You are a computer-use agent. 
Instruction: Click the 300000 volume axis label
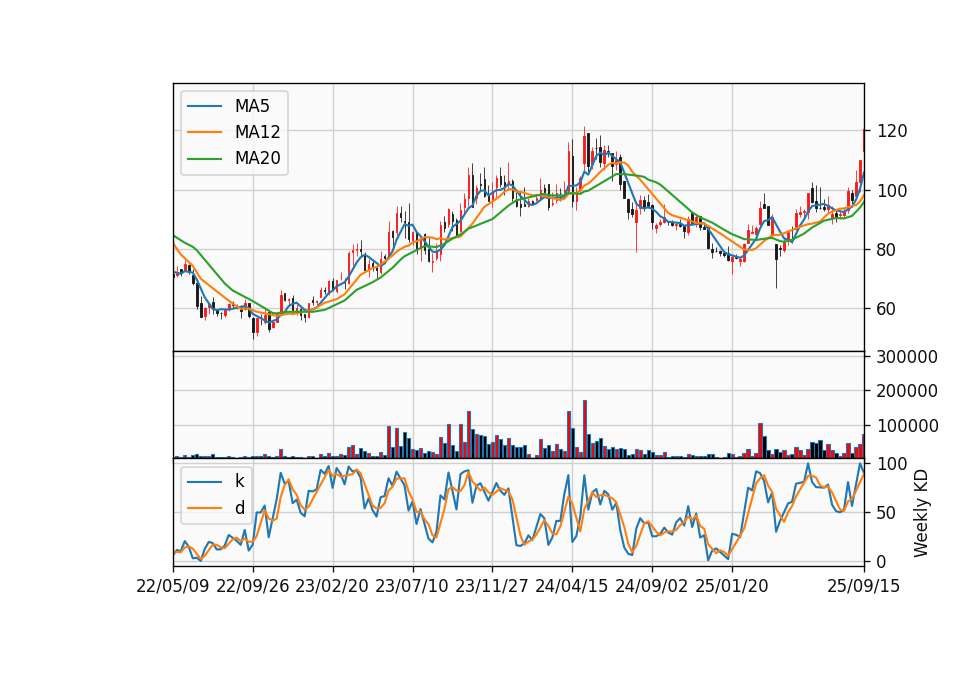click(x=907, y=357)
